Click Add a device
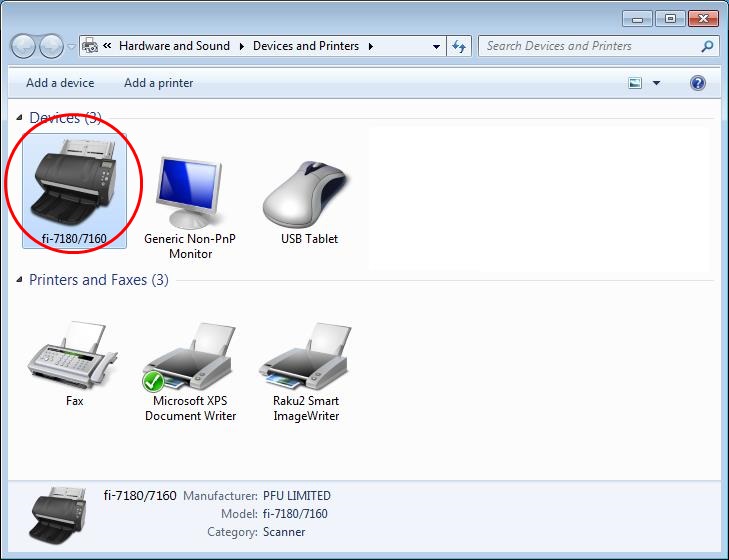This screenshot has height=560, width=729. pos(60,83)
